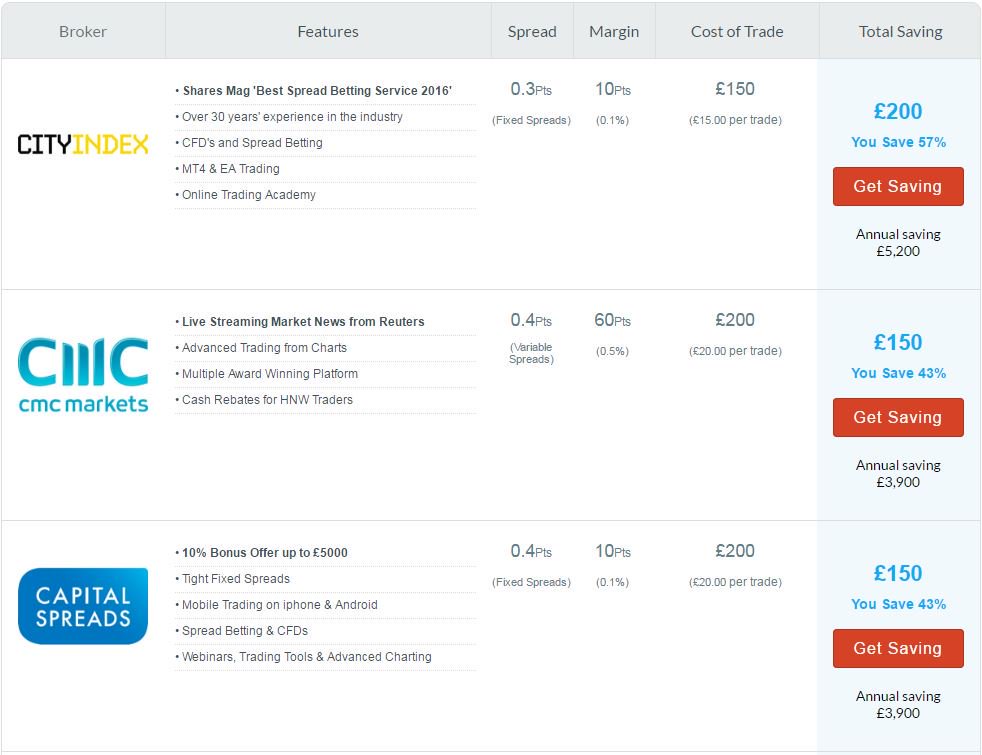Click Get Saving for CMC Markets
Image resolution: width=982 pixels, height=755 pixels.
898,417
